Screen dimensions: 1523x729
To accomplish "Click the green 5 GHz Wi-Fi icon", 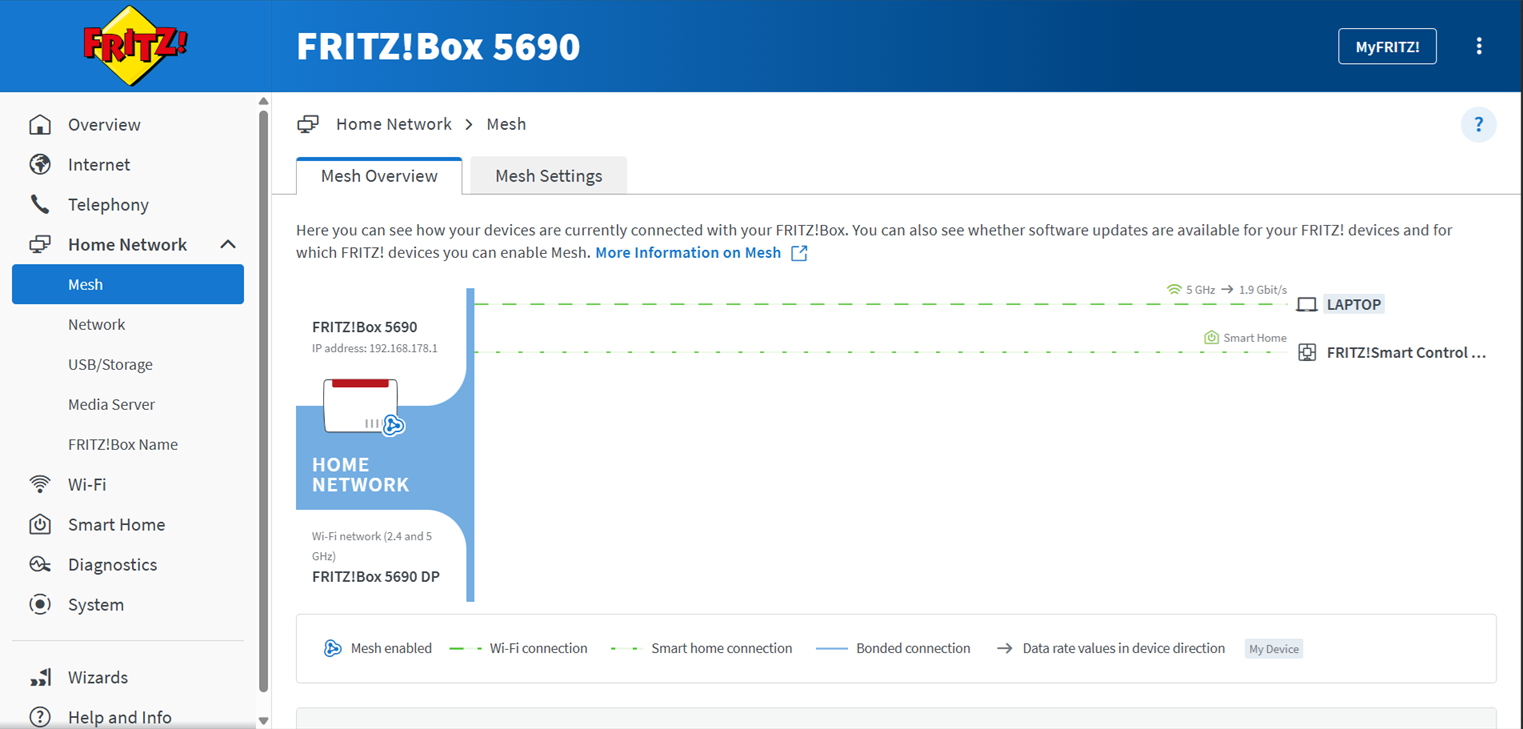I will tap(1174, 290).
